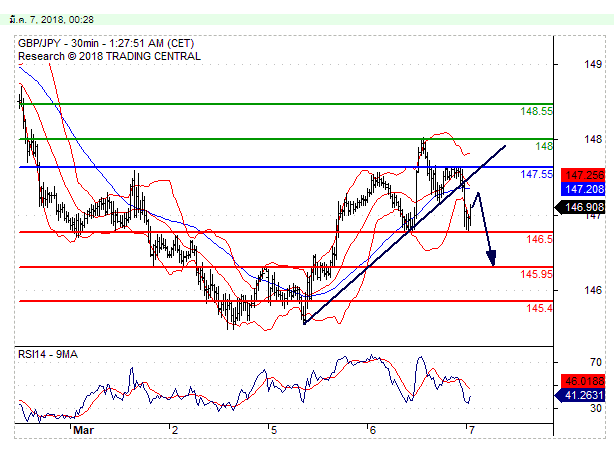This screenshot has height=454, width=614.
Task: Click the '5' date axis label
Action: (274, 430)
